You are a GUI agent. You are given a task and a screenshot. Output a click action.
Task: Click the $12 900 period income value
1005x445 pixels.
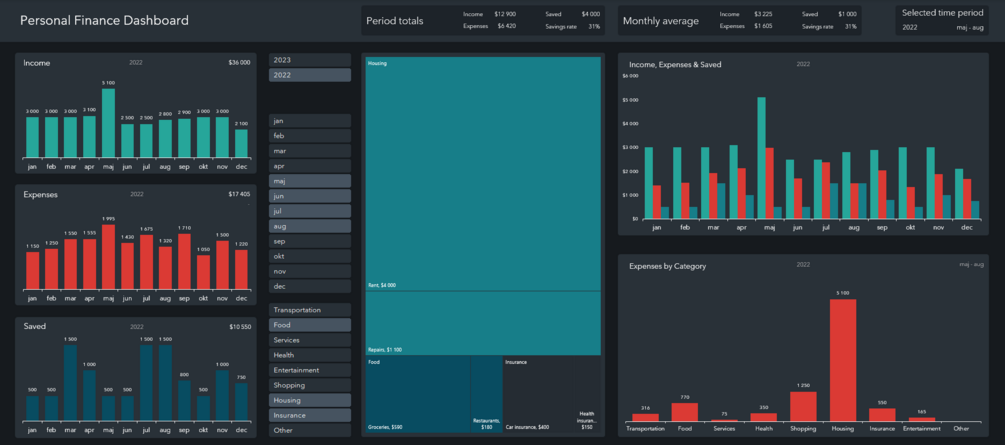click(x=505, y=13)
